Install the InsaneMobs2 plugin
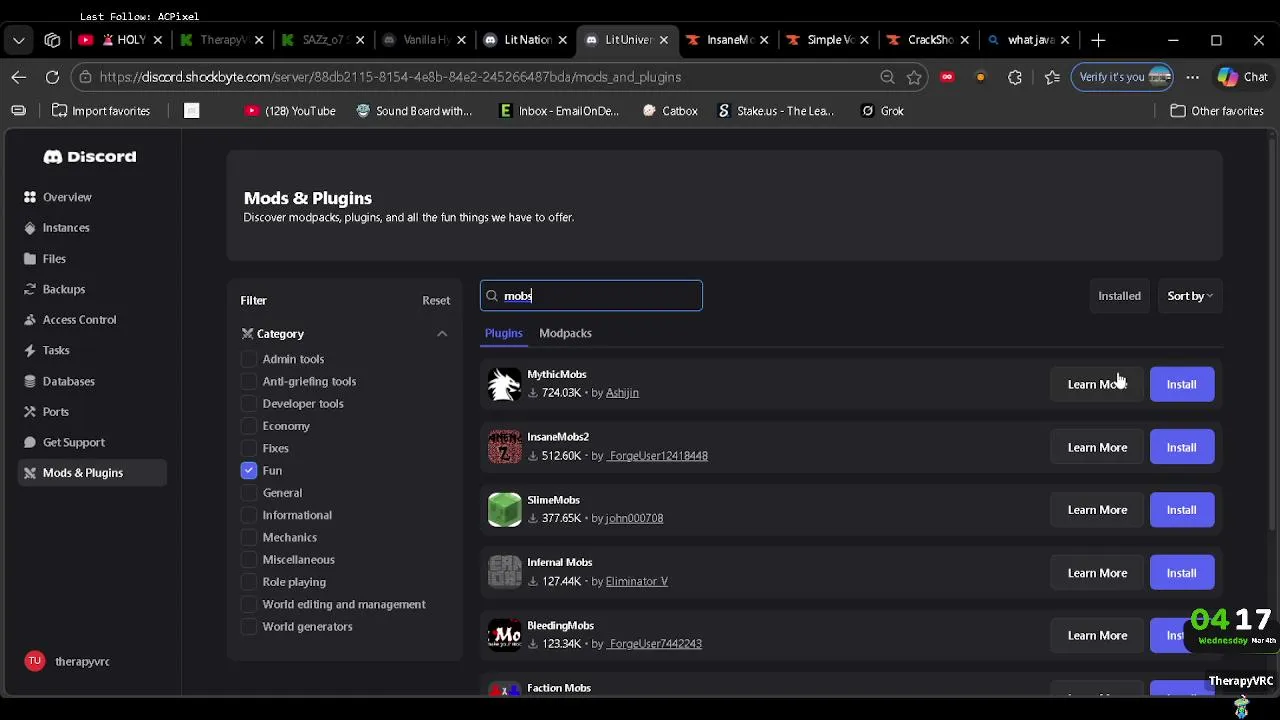1280x720 pixels. [1181, 447]
